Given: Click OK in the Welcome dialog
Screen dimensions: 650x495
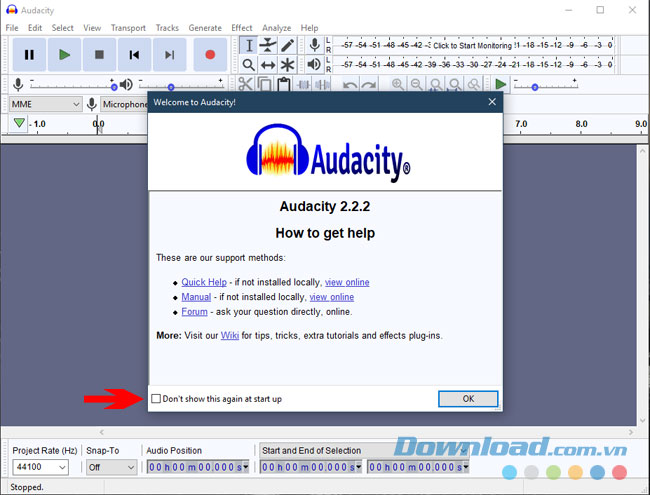Looking at the screenshot, I should tap(468, 399).
